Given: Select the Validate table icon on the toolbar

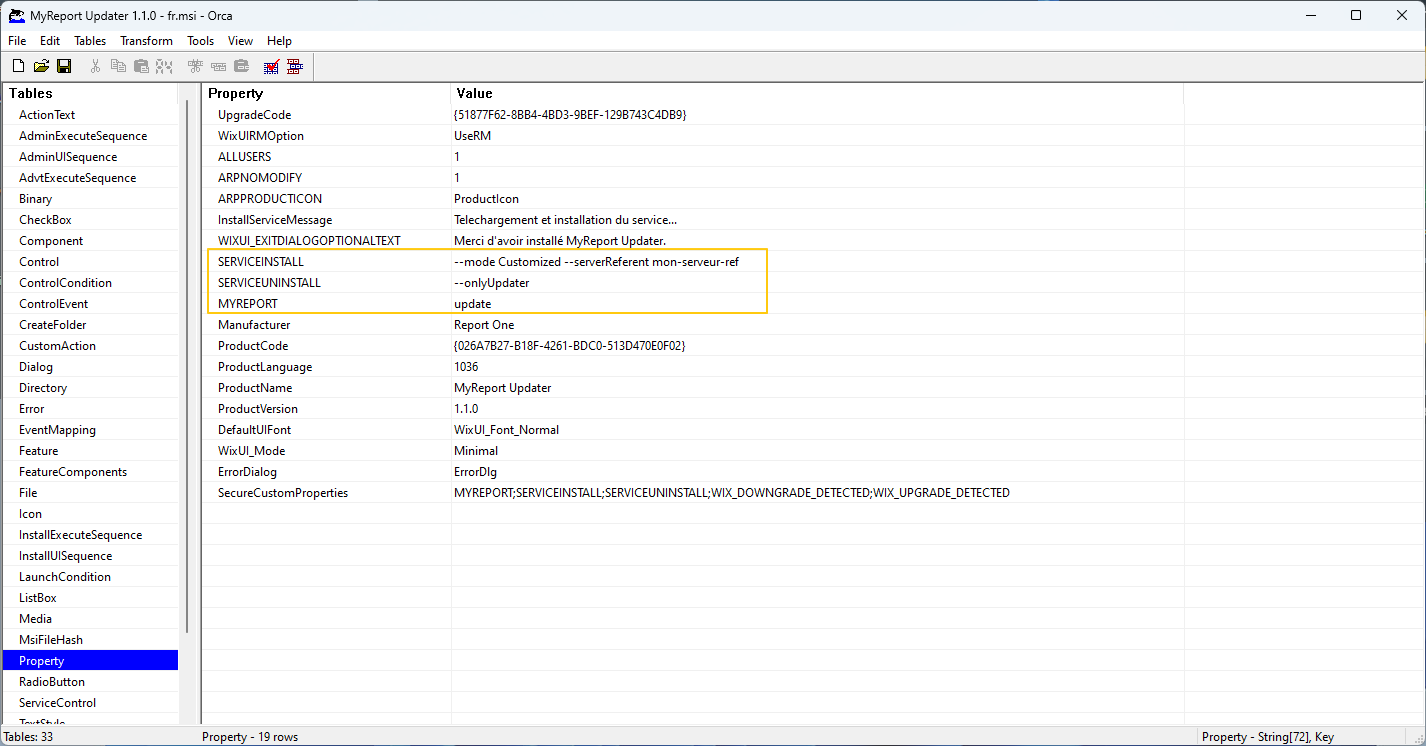Looking at the screenshot, I should click(270, 65).
